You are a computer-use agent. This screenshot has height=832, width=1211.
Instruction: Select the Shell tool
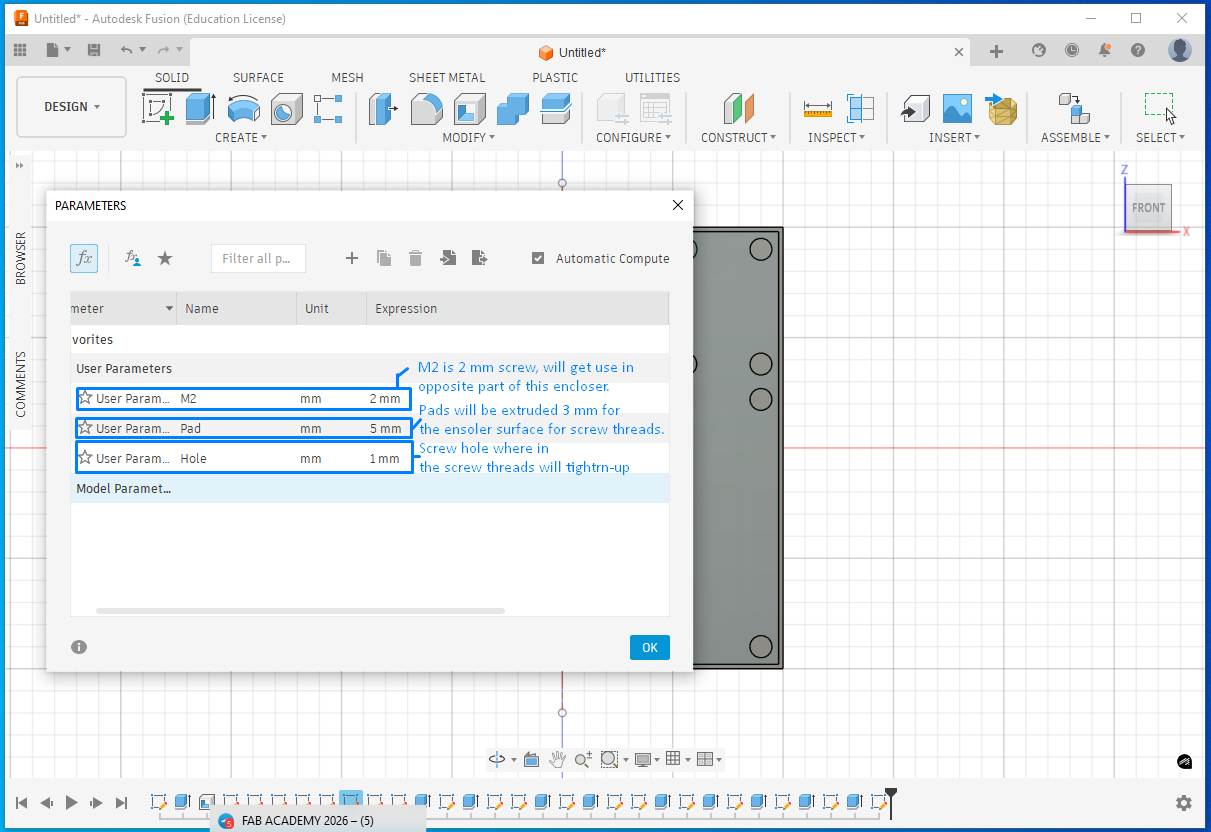(470, 108)
